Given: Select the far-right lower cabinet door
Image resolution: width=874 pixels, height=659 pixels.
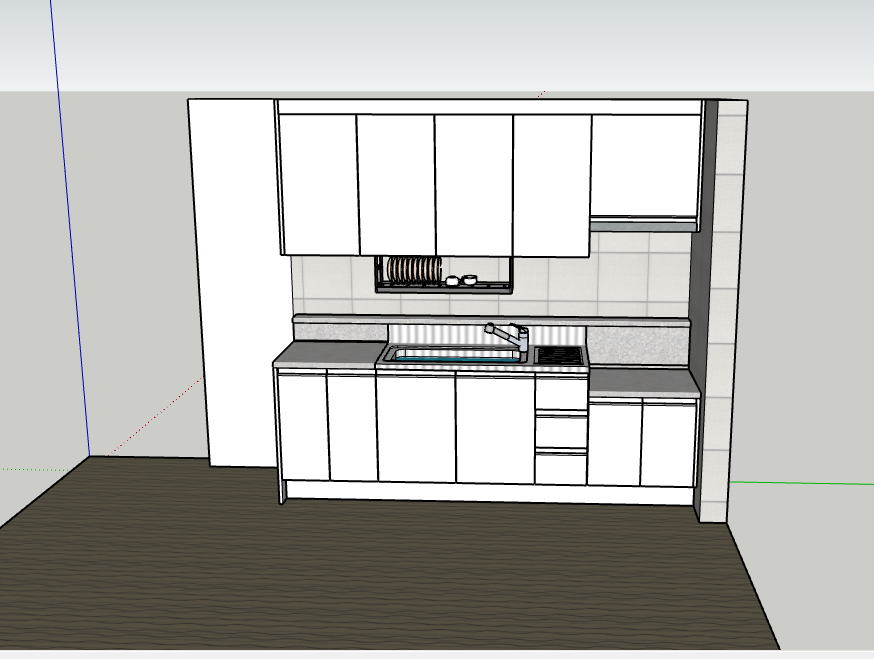Looking at the screenshot, I should (668, 444).
